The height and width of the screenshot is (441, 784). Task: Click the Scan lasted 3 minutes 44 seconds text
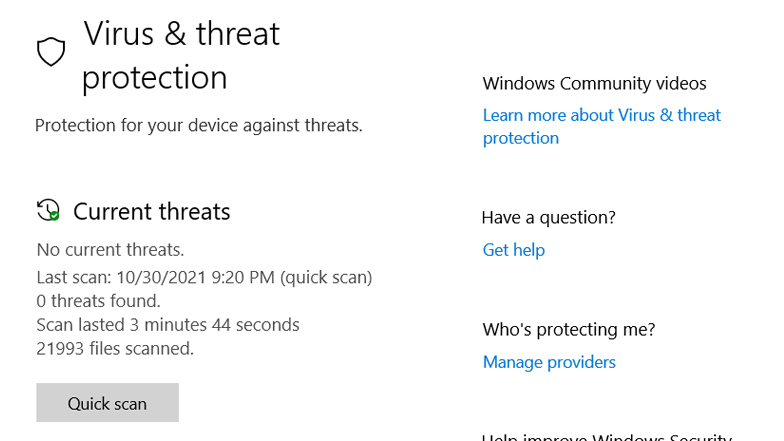coord(168,325)
